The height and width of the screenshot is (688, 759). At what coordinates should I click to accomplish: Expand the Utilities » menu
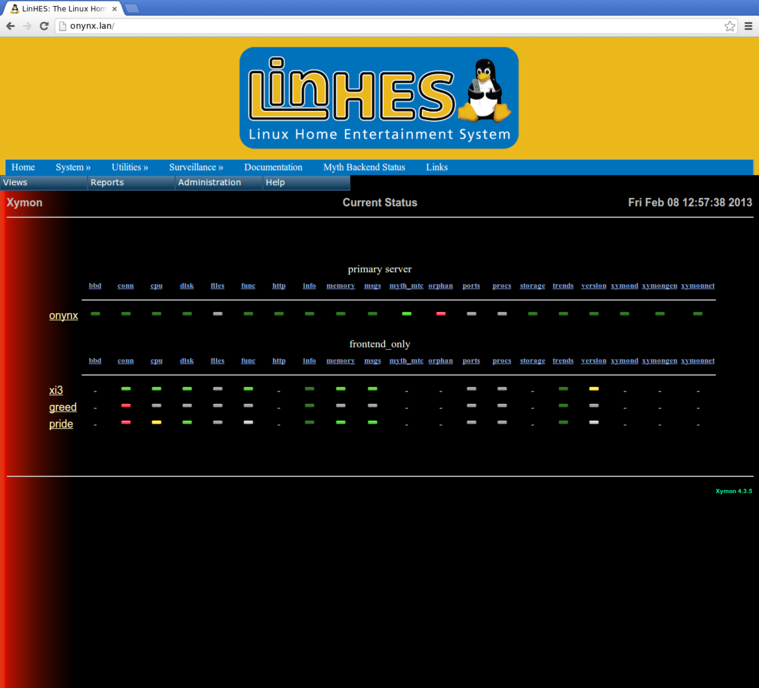130,167
